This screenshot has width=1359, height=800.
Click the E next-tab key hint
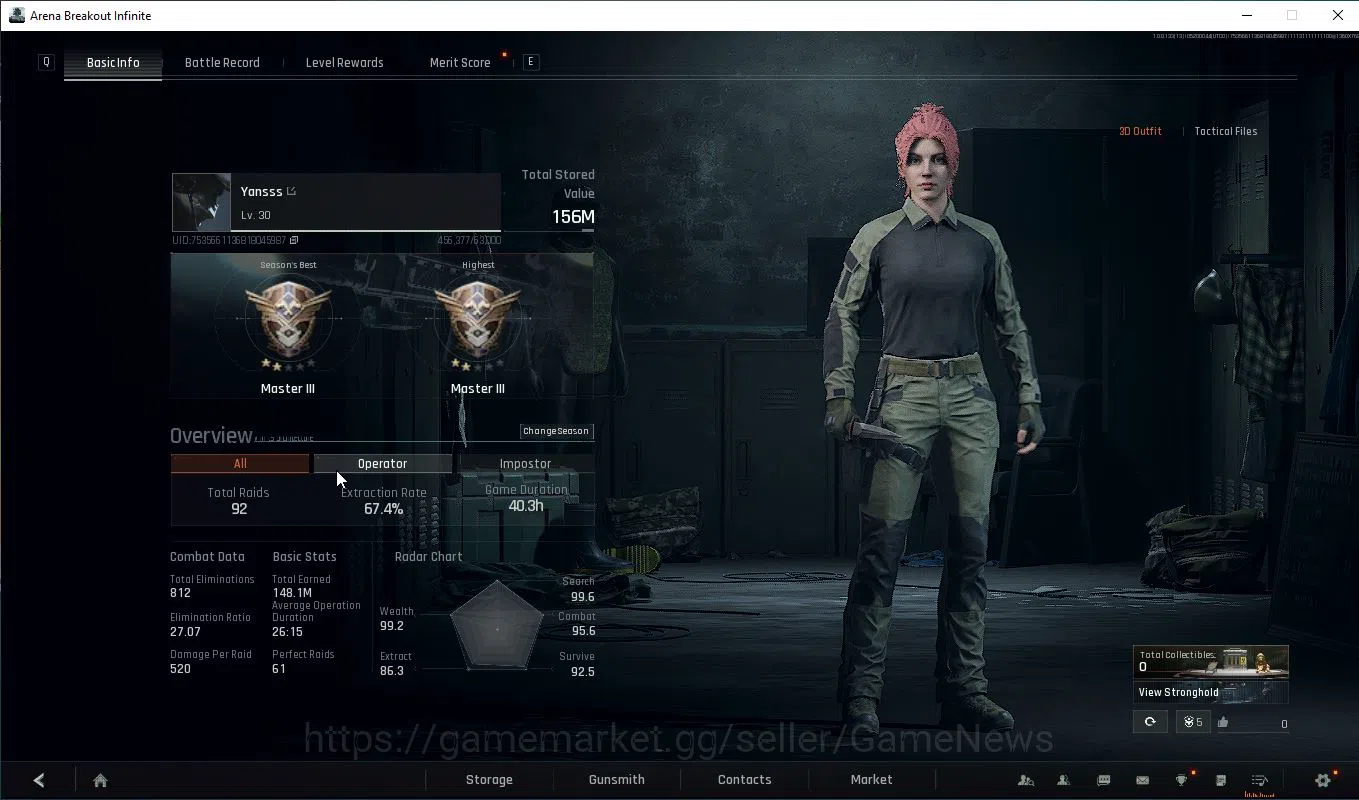[x=531, y=62]
